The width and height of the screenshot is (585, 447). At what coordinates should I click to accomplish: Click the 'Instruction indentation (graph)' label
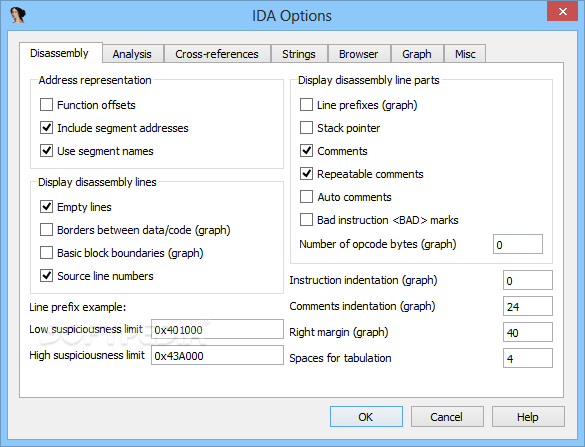pyautogui.click(x=363, y=280)
